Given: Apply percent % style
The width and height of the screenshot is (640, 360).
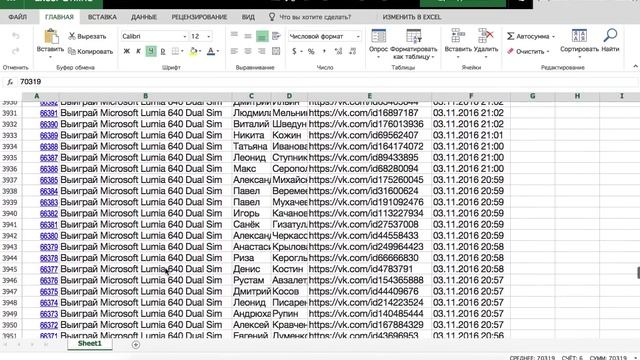Looking at the screenshot, I should click(x=311, y=51).
